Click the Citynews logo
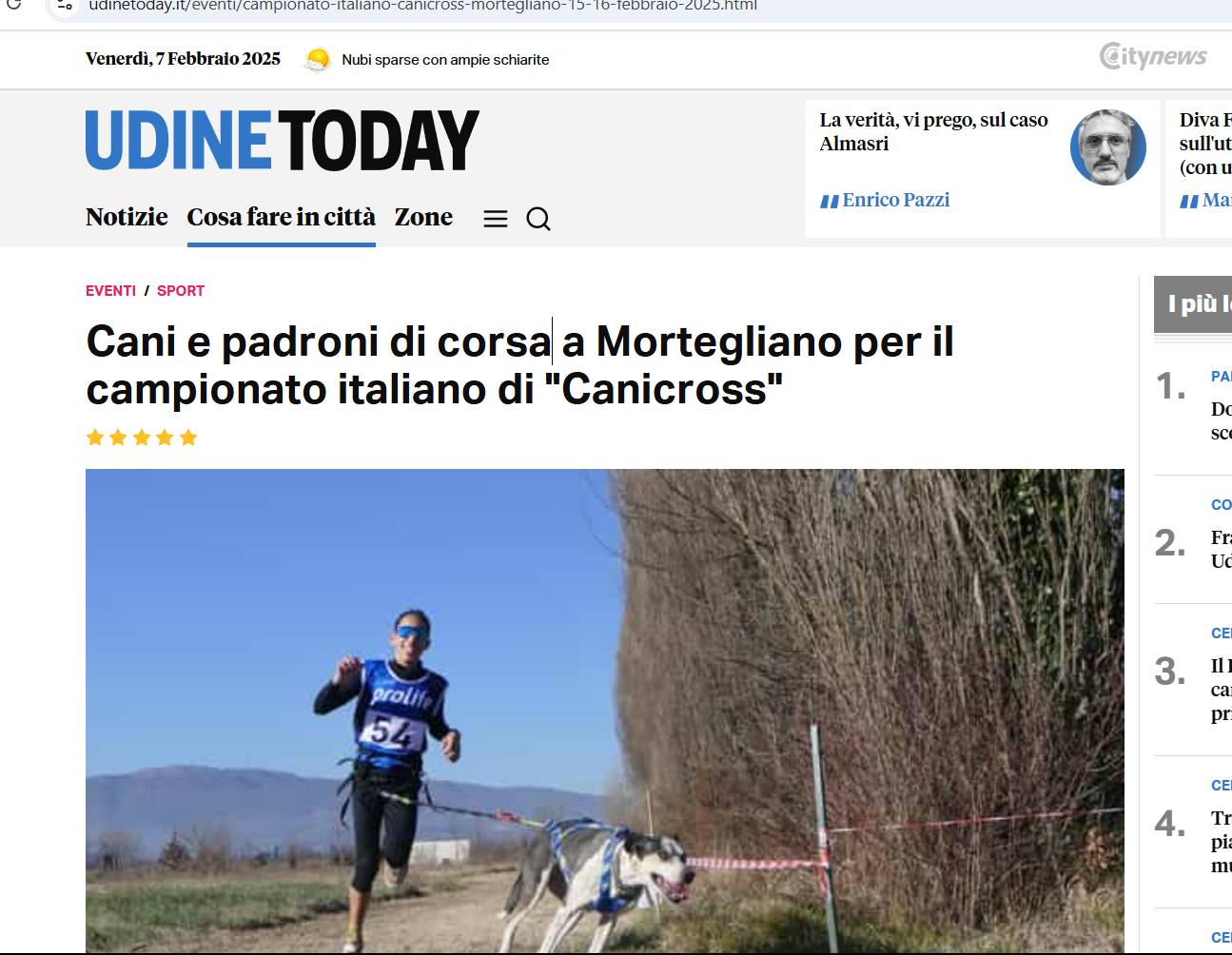 1153,56
